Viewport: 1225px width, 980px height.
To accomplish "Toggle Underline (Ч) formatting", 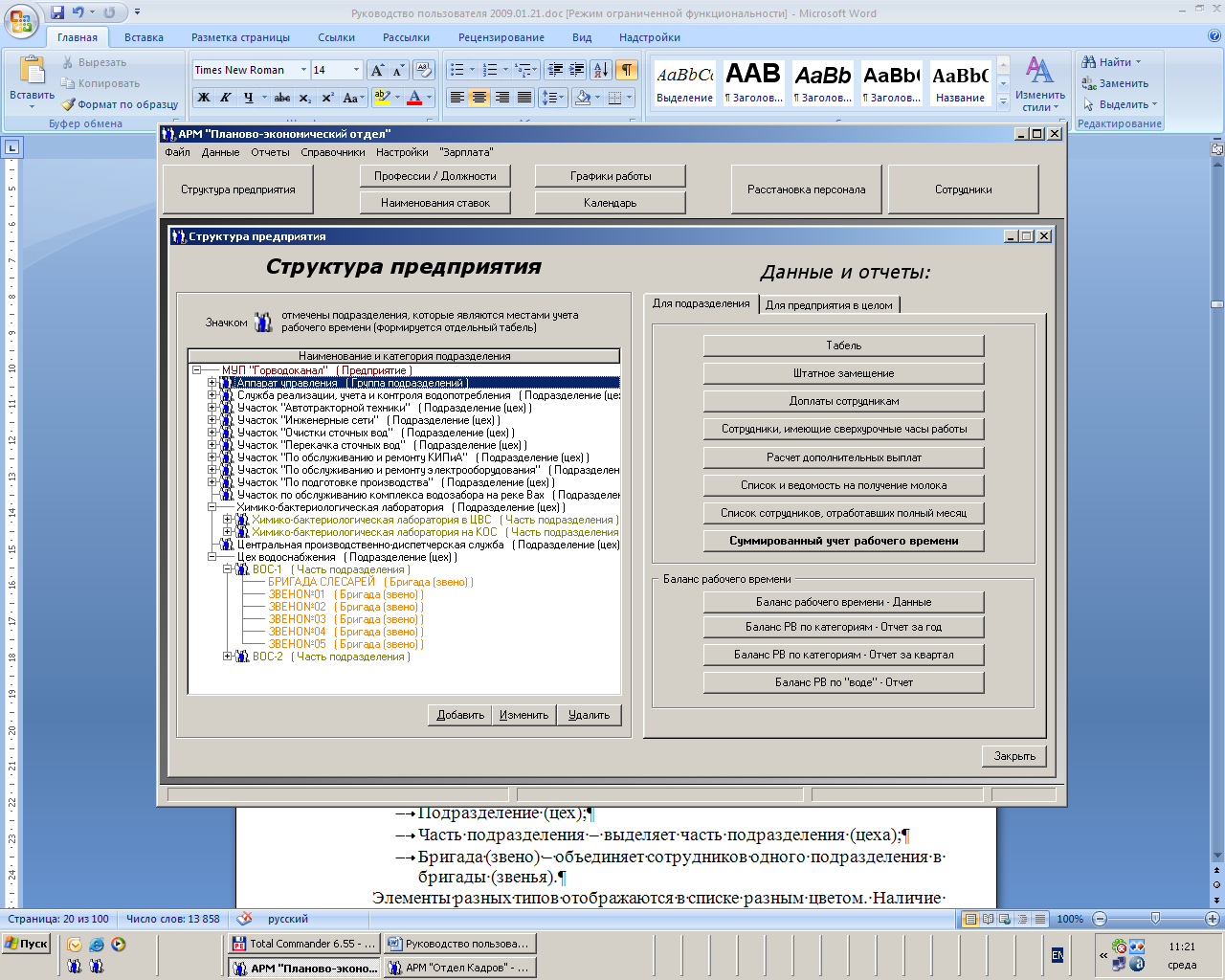I will click(x=249, y=98).
